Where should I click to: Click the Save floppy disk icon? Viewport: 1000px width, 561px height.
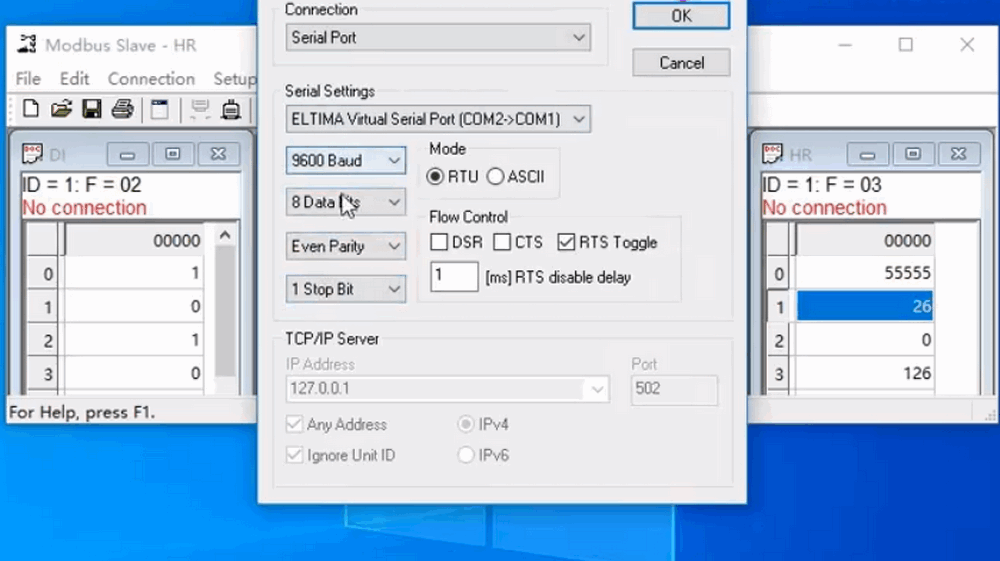point(91,109)
